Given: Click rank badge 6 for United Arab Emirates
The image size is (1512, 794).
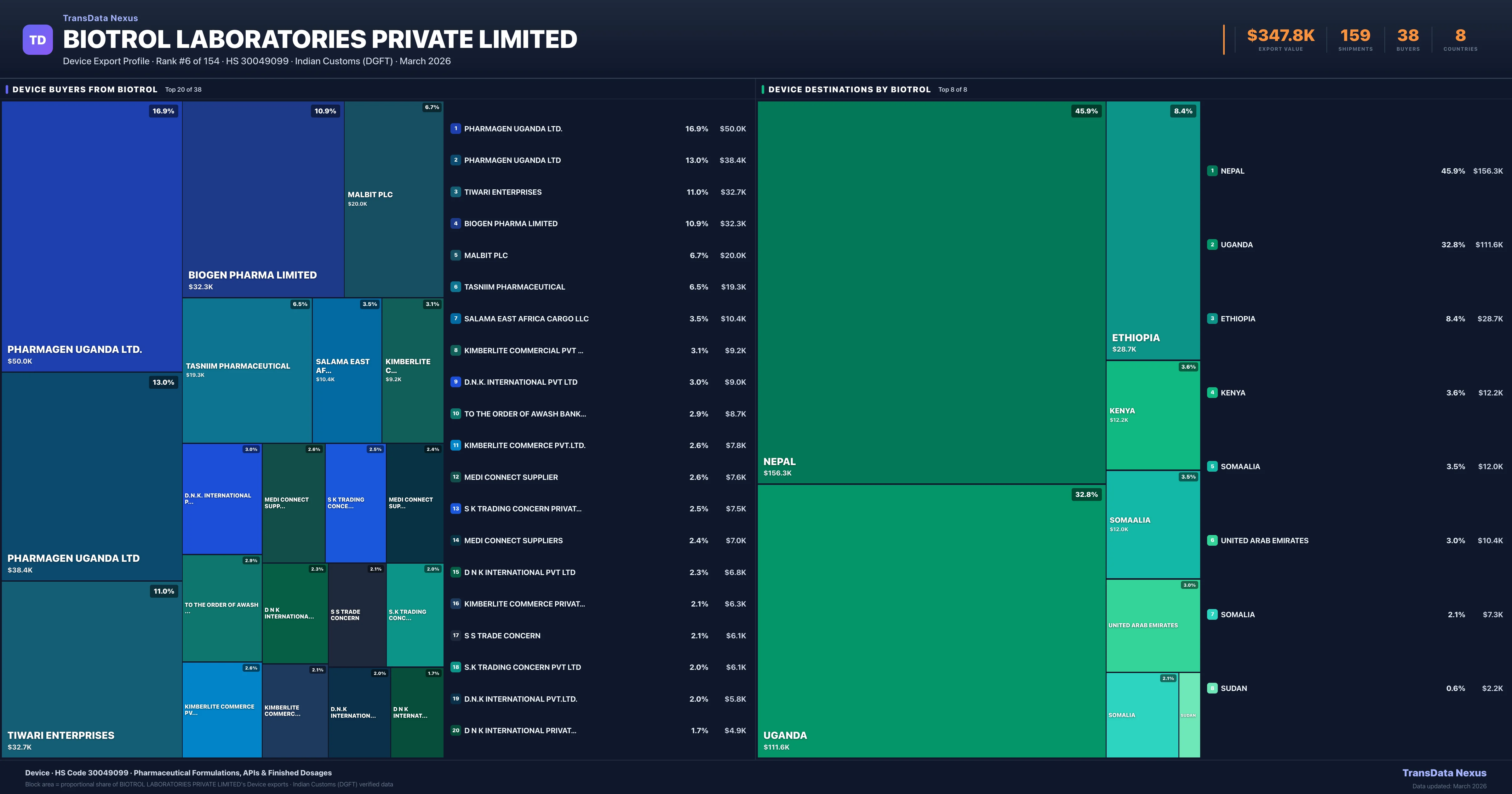Looking at the screenshot, I should tap(1212, 540).
